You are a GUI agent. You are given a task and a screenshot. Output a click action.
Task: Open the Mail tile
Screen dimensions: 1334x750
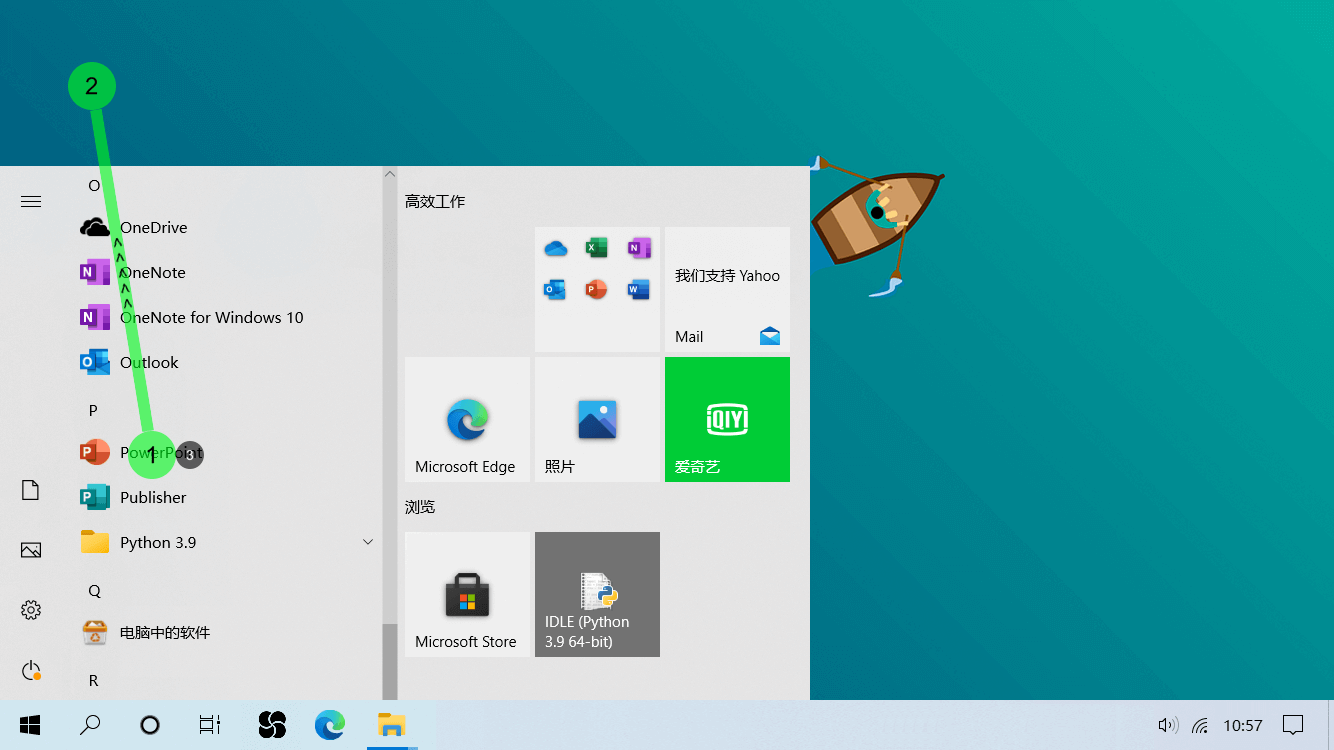727,289
